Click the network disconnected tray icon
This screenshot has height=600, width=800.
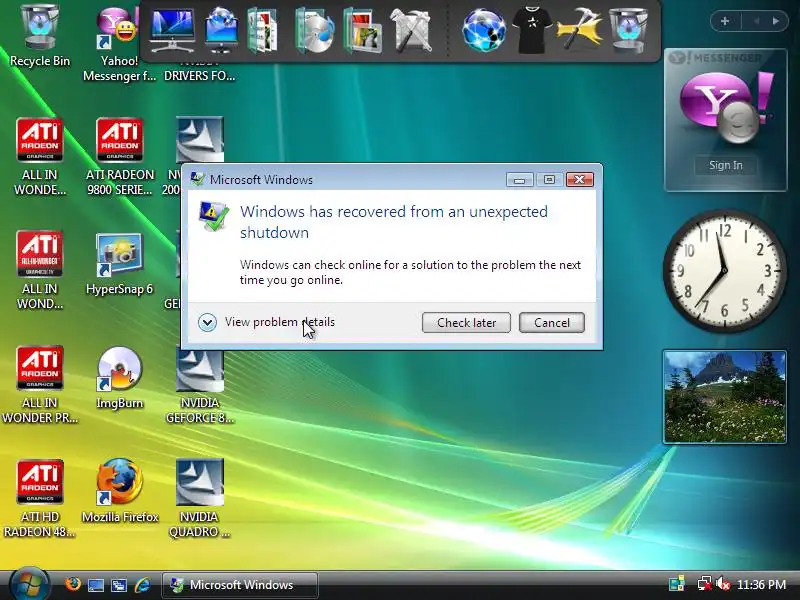pyautogui.click(x=705, y=584)
